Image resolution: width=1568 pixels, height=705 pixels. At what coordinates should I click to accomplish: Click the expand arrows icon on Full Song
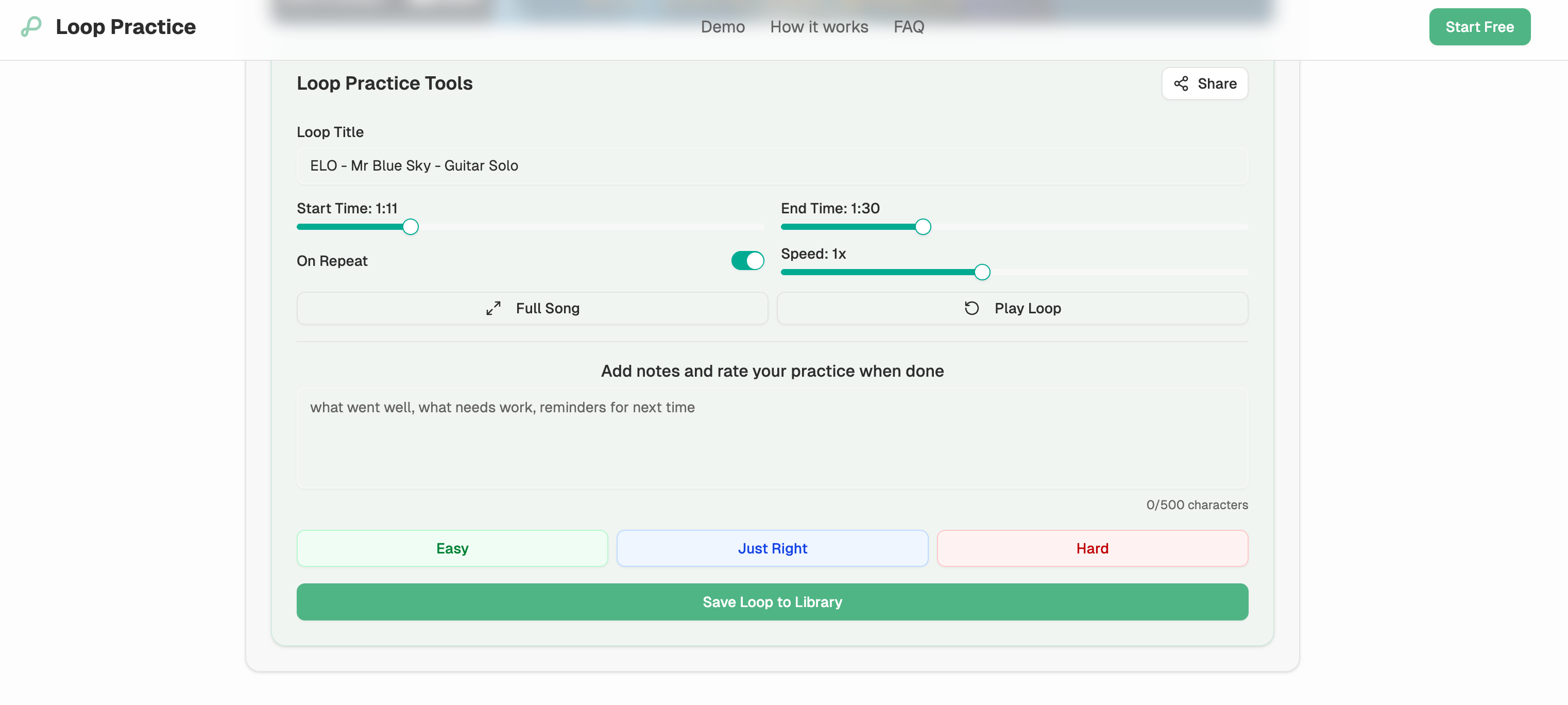point(493,308)
